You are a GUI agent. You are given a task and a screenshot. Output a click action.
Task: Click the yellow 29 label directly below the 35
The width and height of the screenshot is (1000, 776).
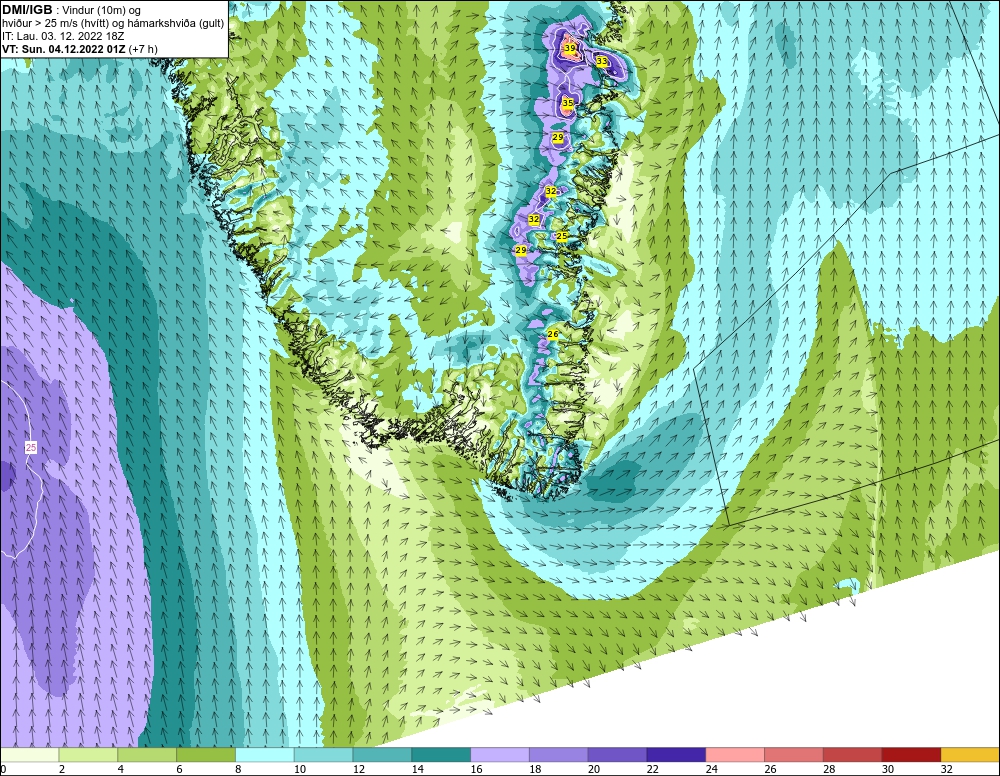558,138
